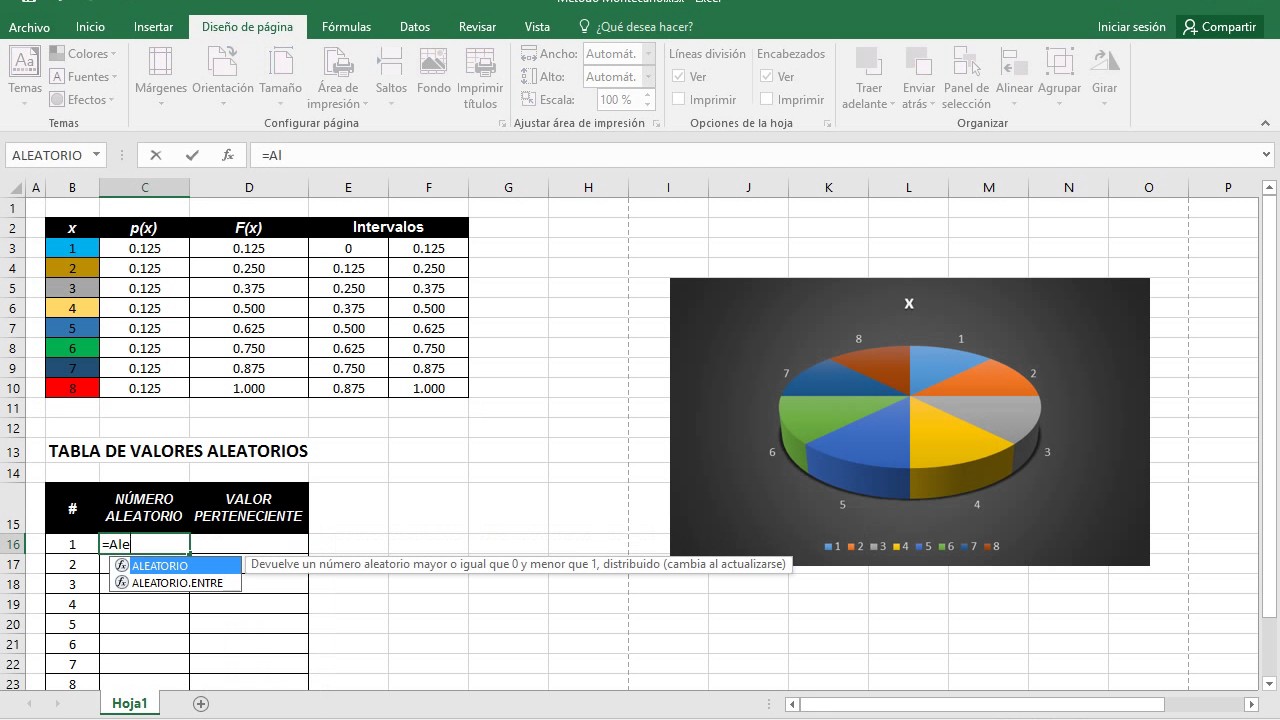
Task: Click Enviar atrás send backward button
Action: 918,78
